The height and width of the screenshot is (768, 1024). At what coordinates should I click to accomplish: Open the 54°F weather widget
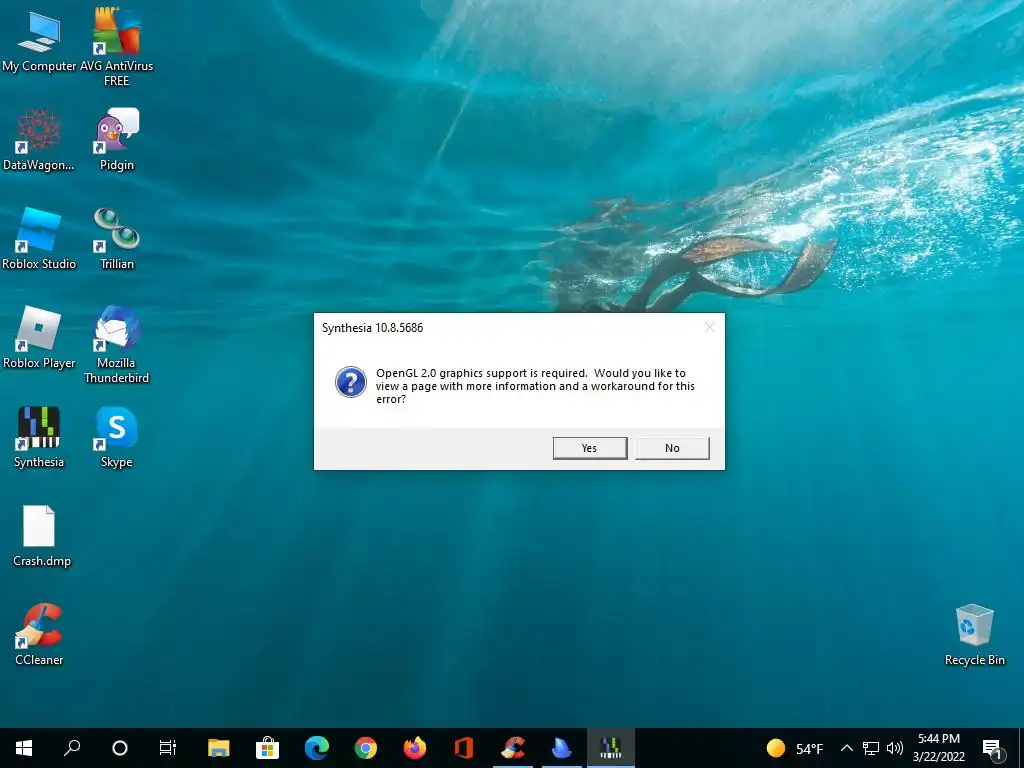(x=795, y=748)
